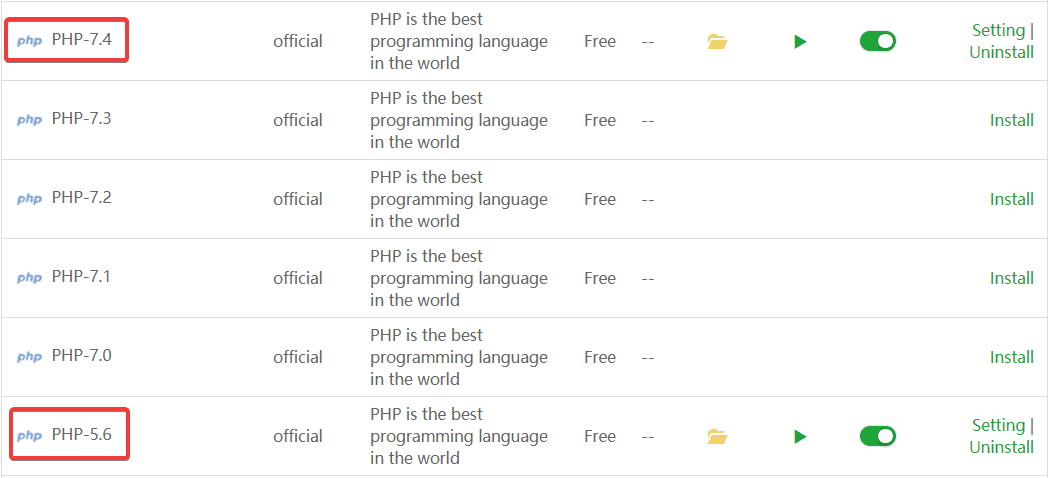
Task: Uninstall PHP-7.4
Action: pyautogui.click(x=1001, y=53)
